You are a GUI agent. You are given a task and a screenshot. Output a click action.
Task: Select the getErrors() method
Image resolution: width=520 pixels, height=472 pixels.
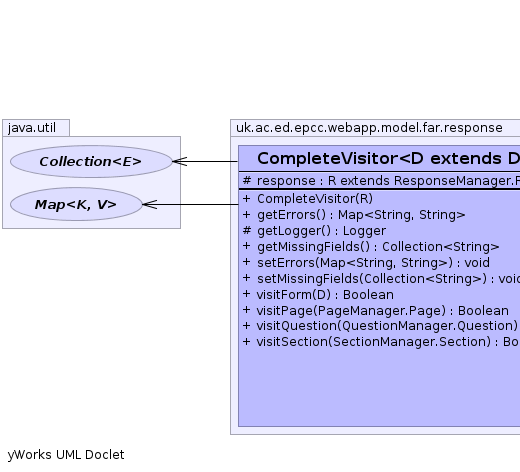[354, 215]
